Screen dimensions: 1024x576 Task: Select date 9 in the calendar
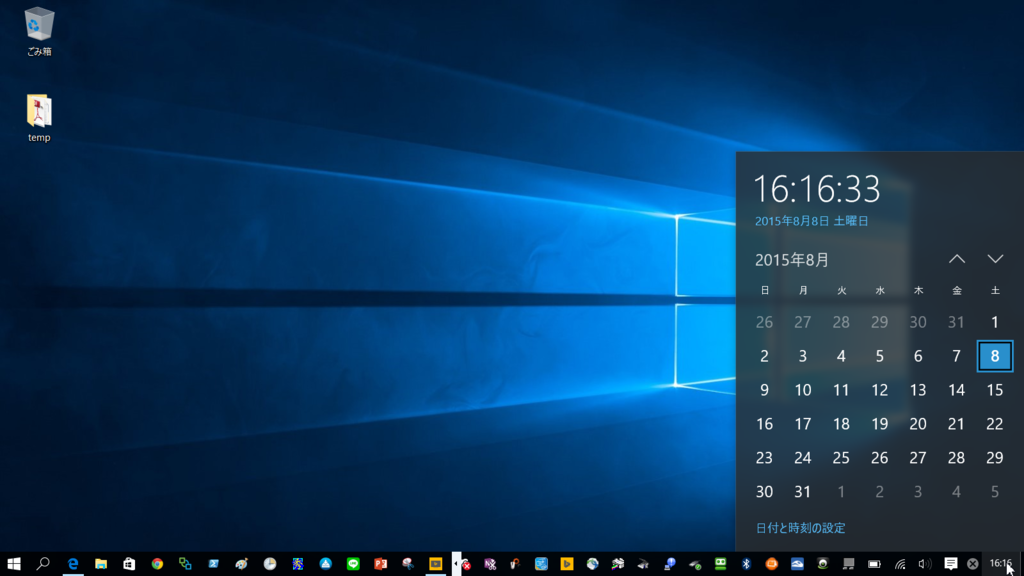(x=764, y=390)
